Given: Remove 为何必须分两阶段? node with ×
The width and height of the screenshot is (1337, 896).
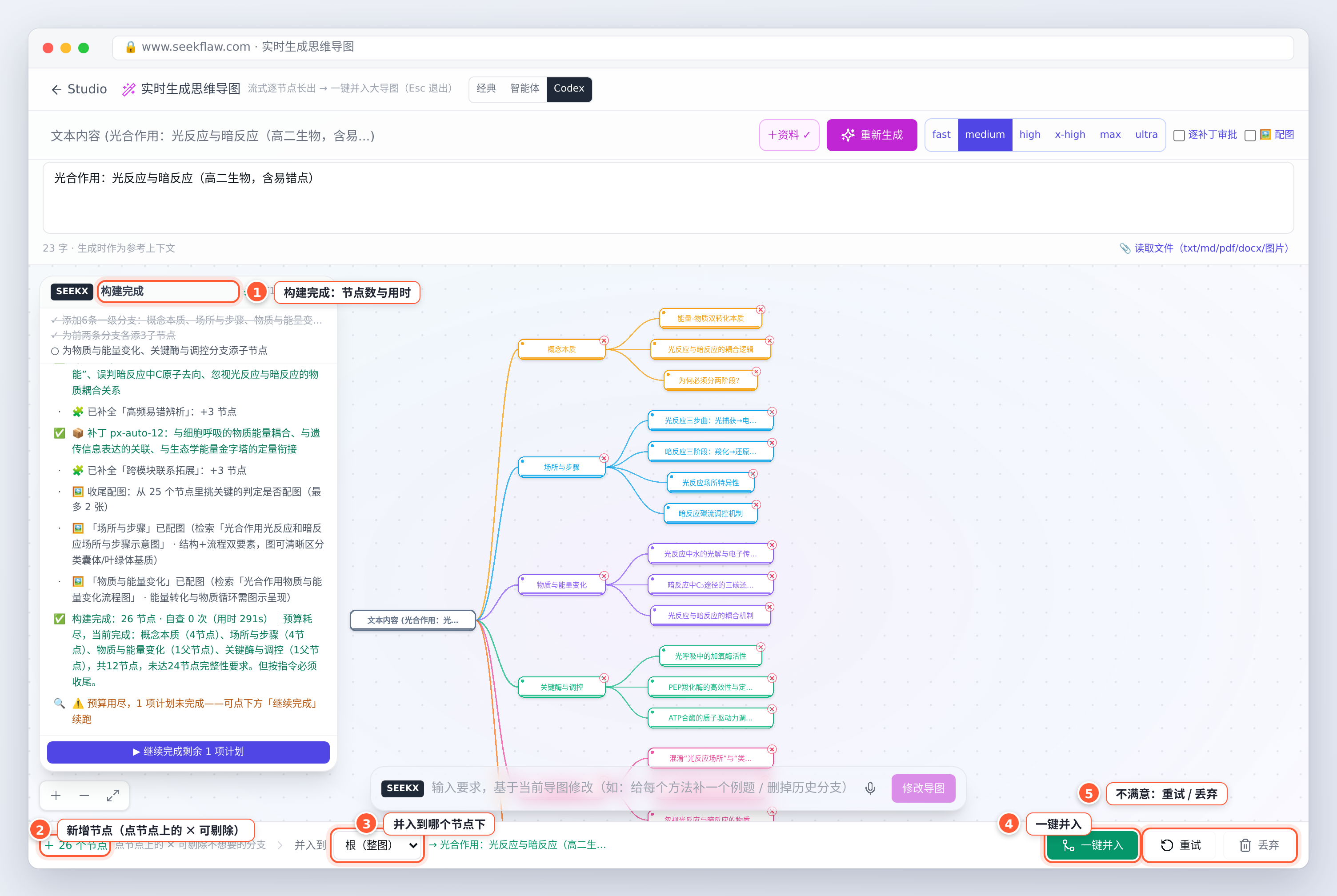Looking at the screenshot, I should coord(756,372).
